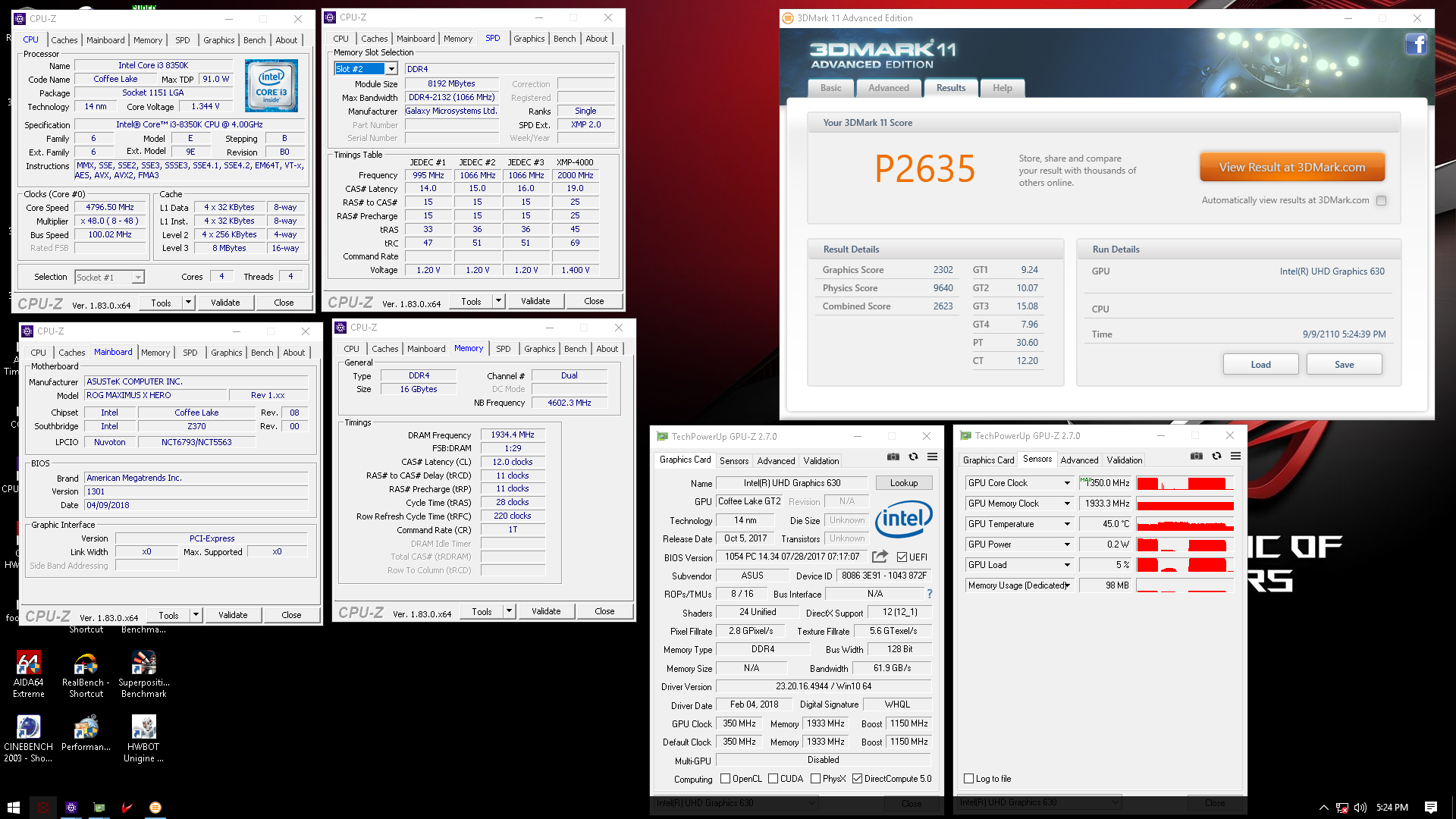Click BIOS export share icon in GPU-Z
Image resolution: width=1456 pixels, height=819 pixels.
[880, 557]
